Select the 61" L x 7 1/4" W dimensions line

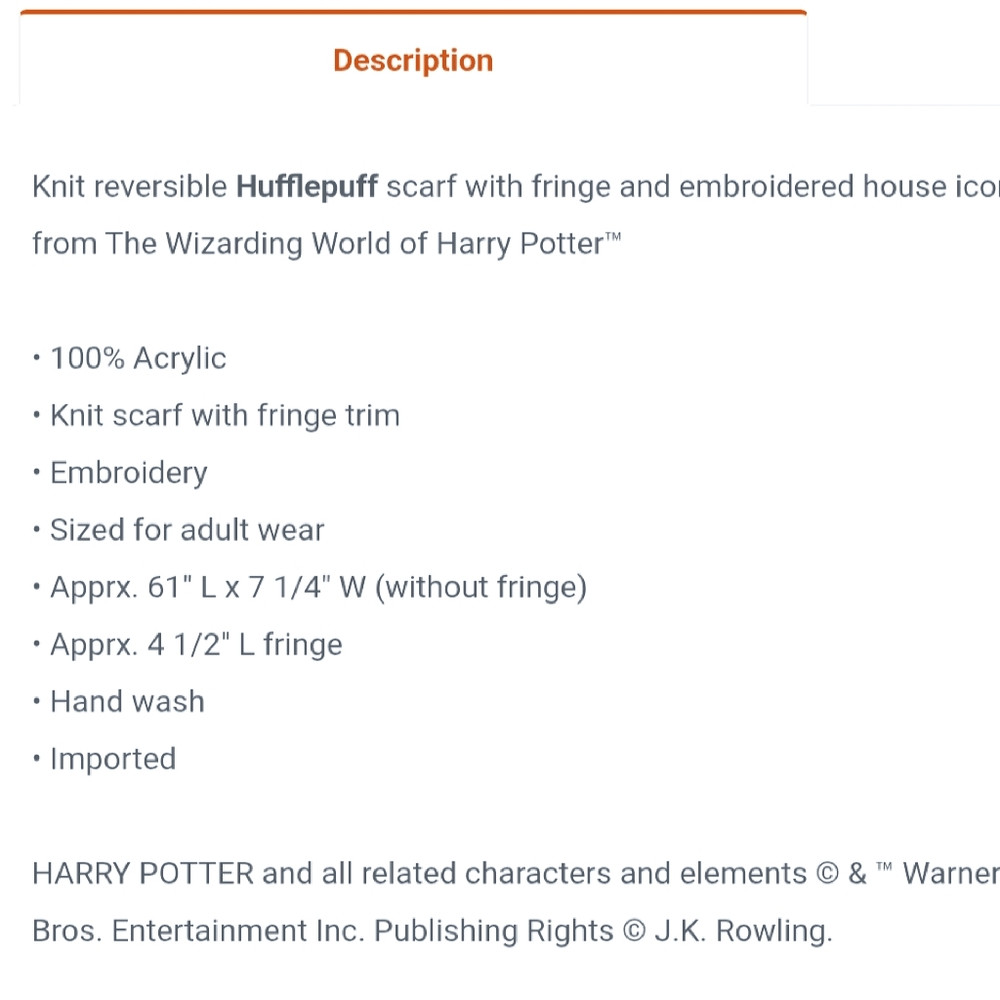[318, 587]
